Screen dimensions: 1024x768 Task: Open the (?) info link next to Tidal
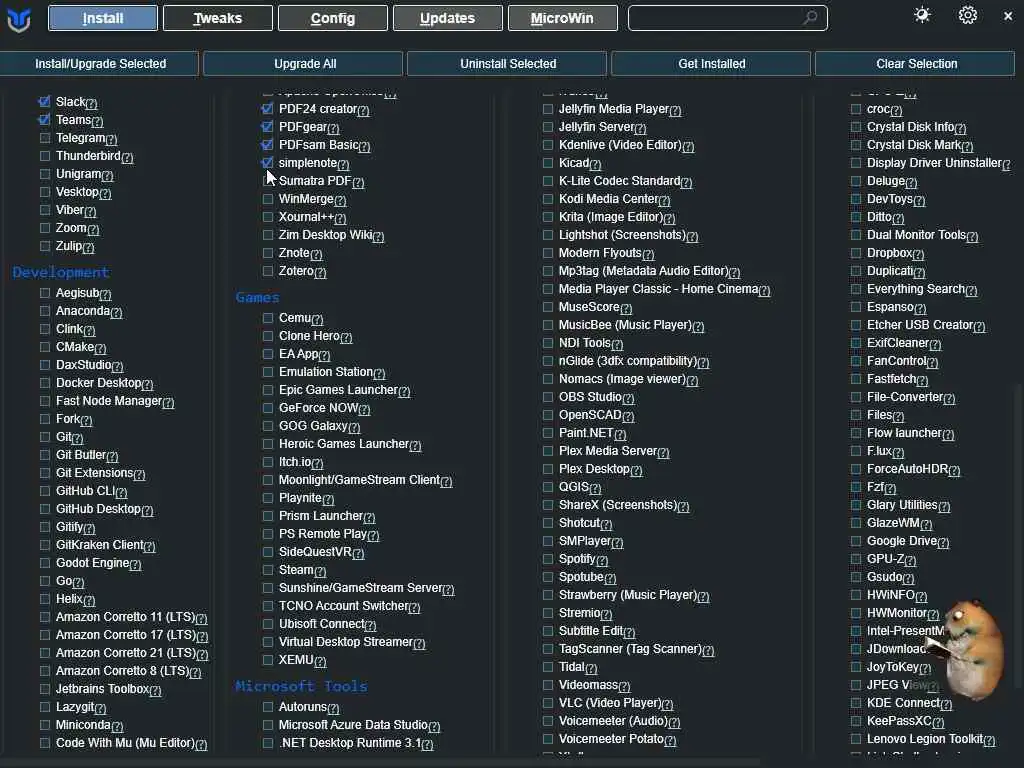pyautogui.click(x=591, y=669)
